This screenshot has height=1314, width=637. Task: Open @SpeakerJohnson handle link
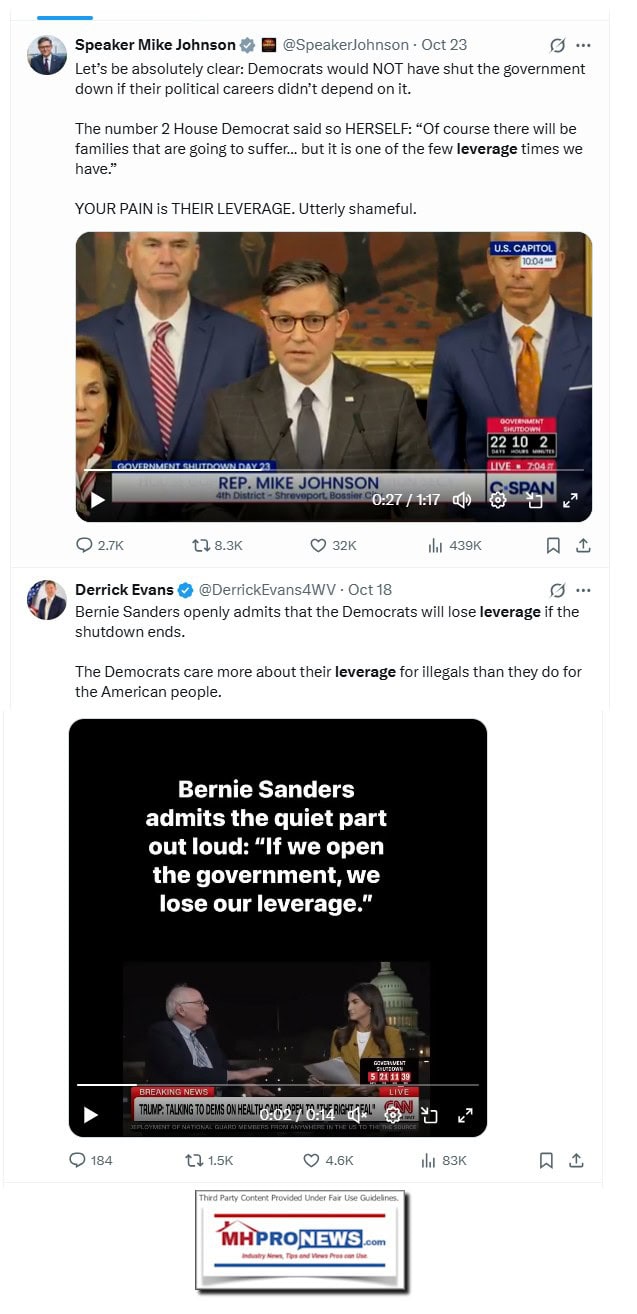[347, 45]
